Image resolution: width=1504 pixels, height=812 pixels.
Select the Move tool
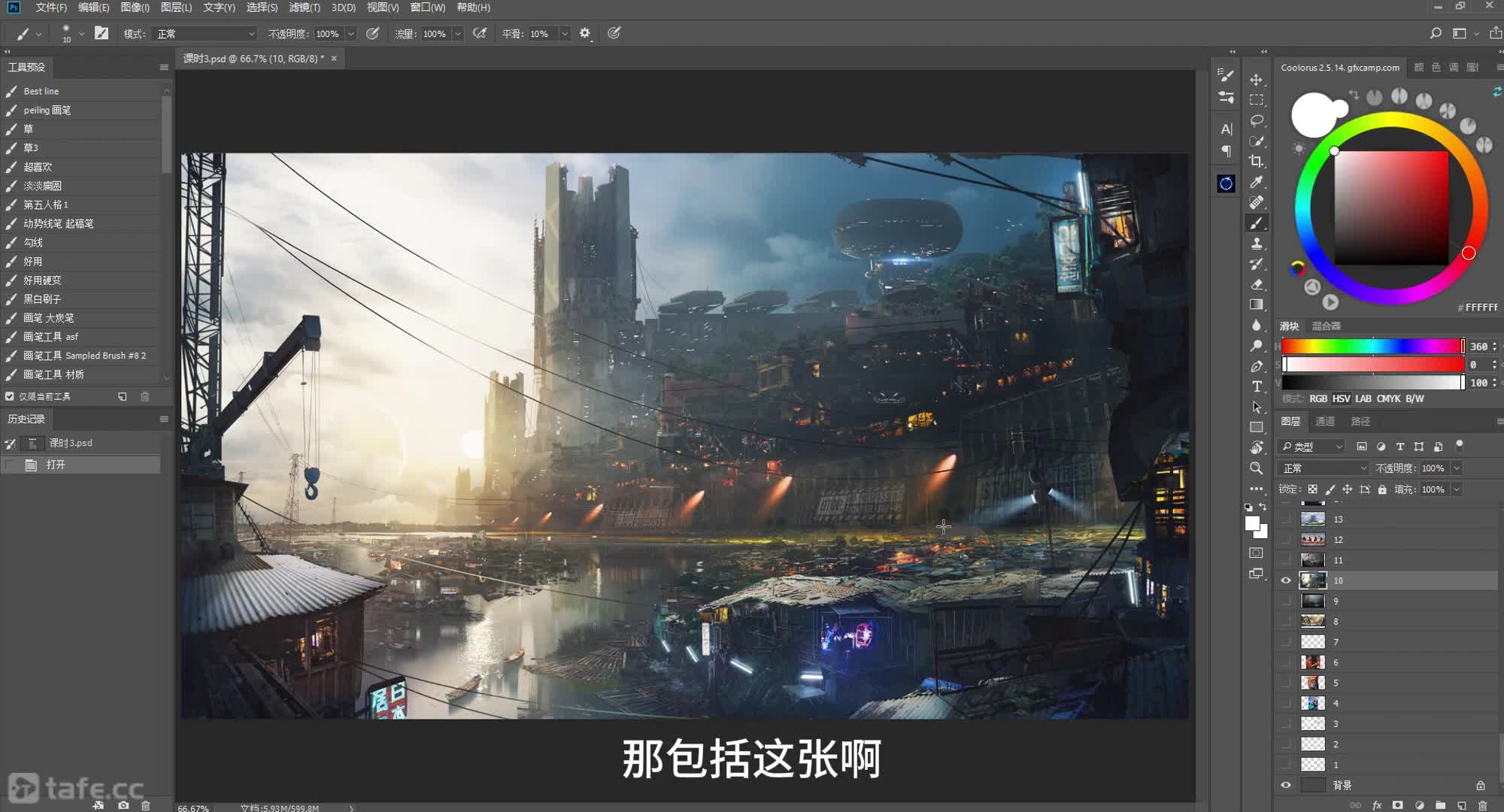tap(1256, 80)
